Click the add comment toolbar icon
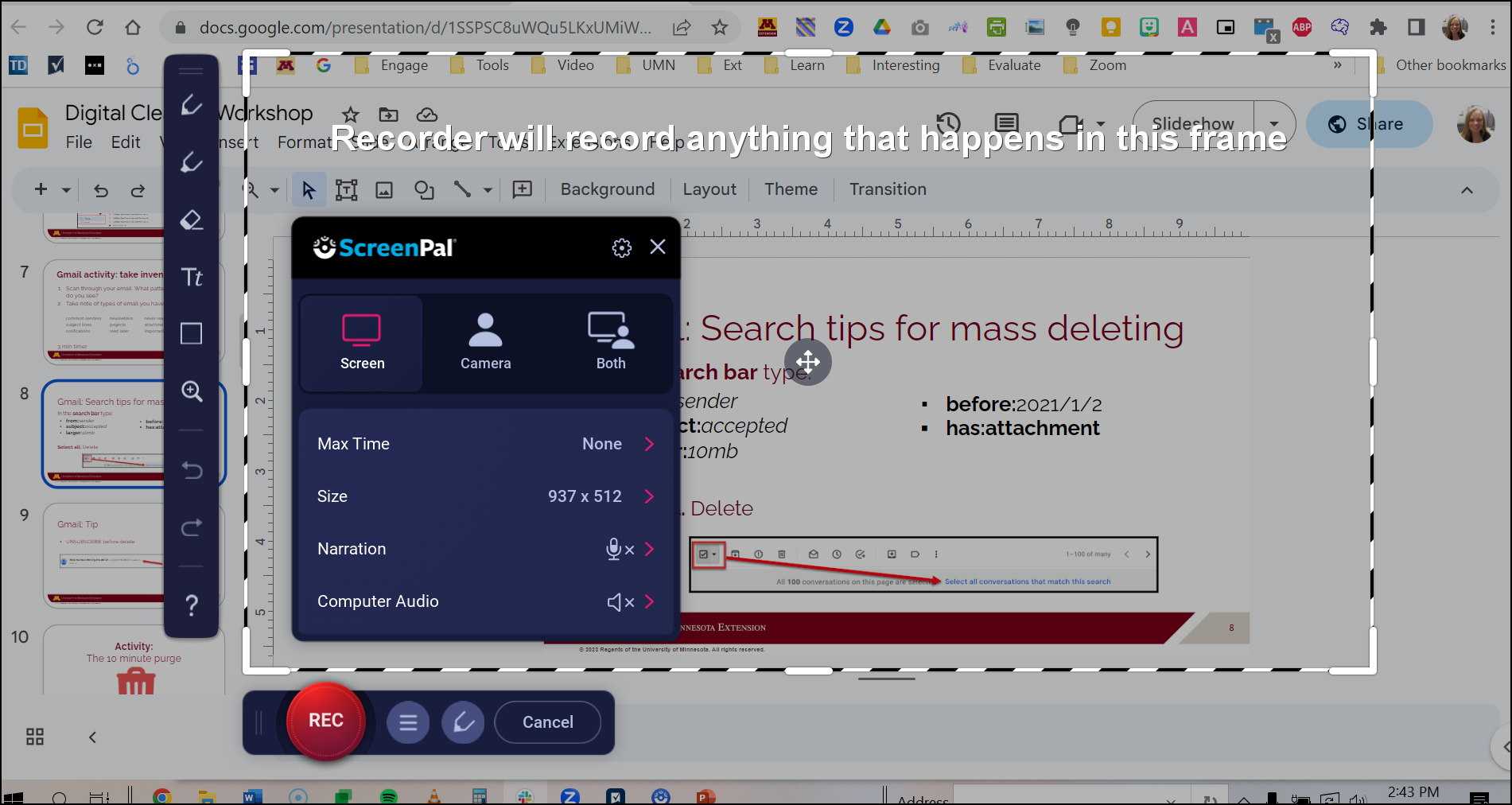Screen dimensions: 1512x805 click(x=523, y=189)
